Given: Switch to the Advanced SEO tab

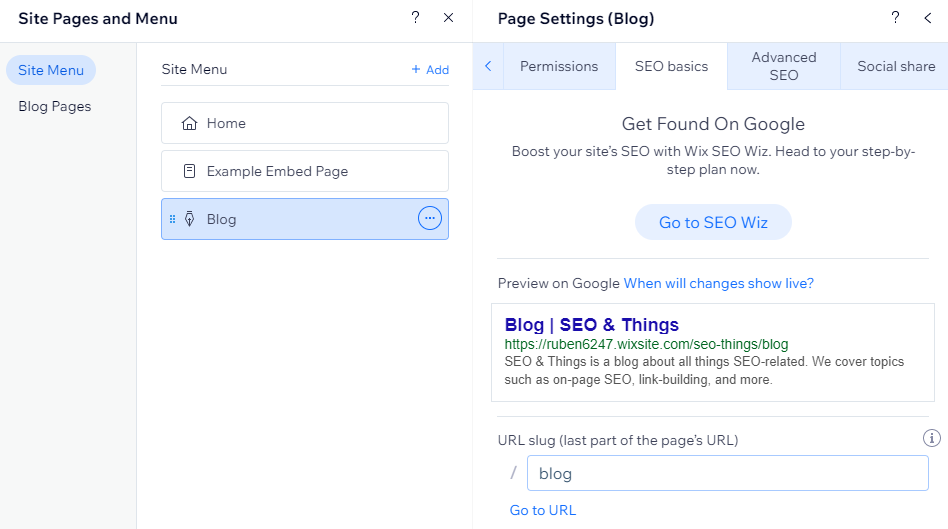Looking at the screenshot, I should tap(784, 66).
